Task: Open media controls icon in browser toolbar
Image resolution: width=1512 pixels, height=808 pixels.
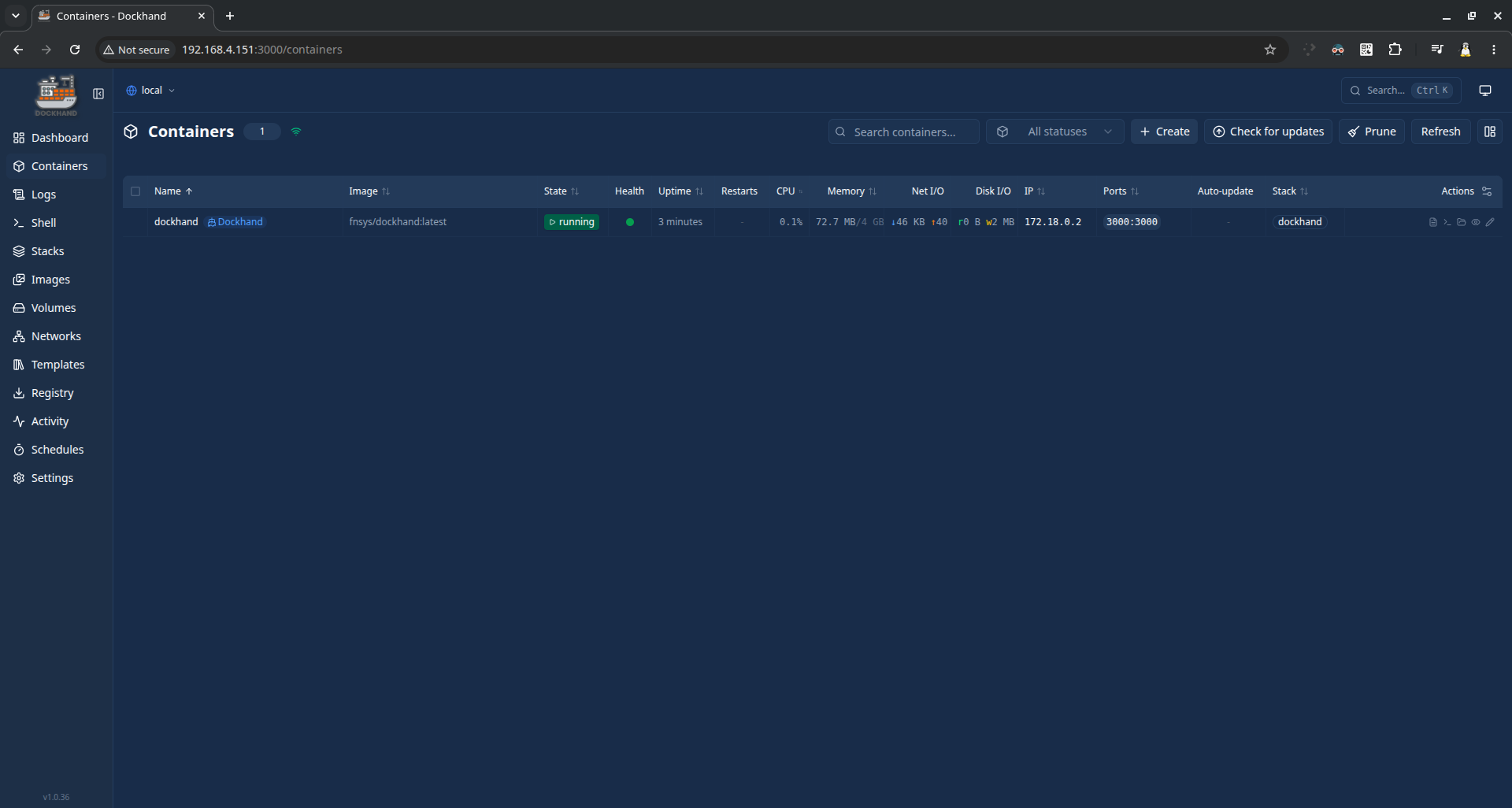Action: (x=1437, y=50)
